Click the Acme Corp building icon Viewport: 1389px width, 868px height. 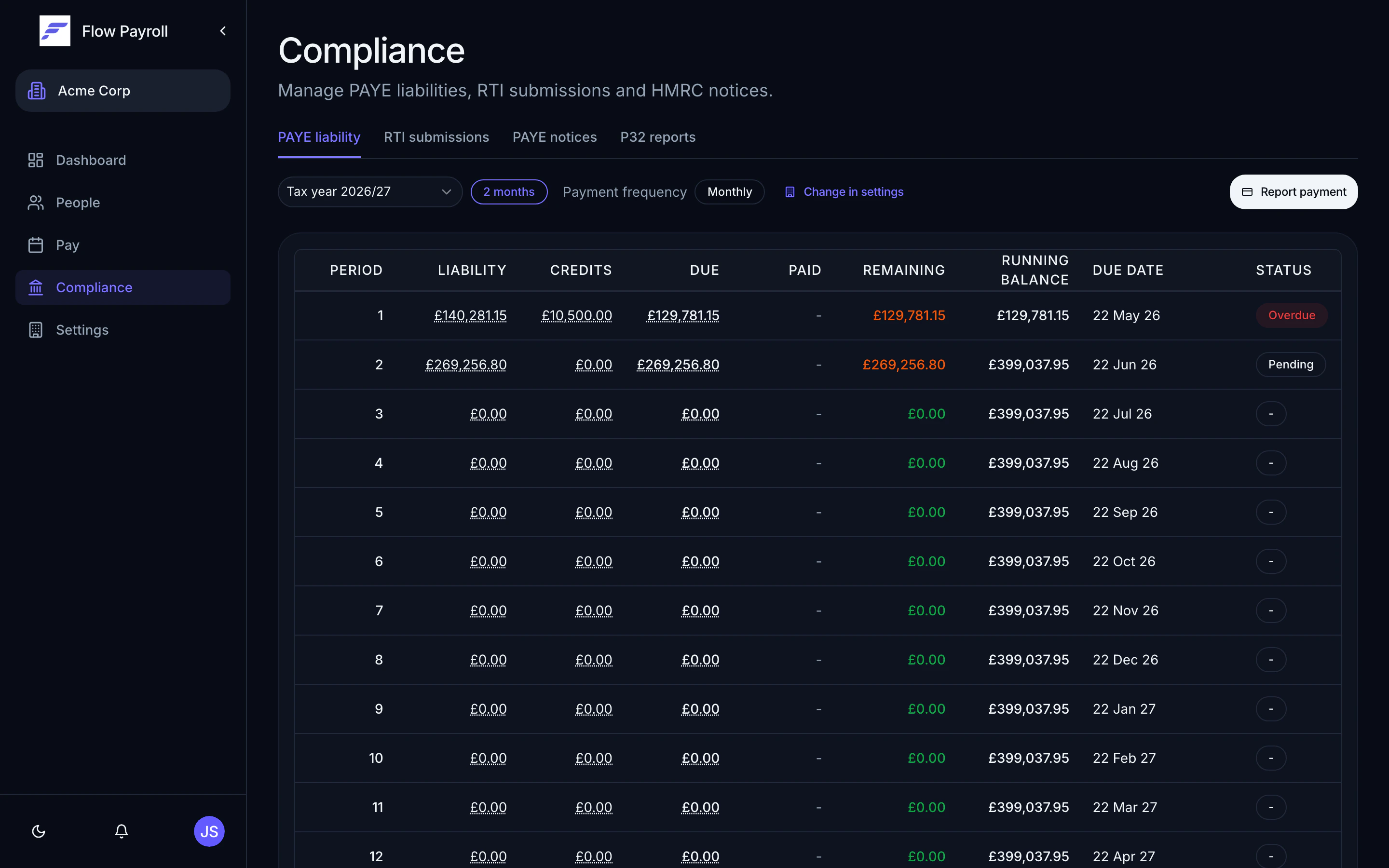pos(37,91)
